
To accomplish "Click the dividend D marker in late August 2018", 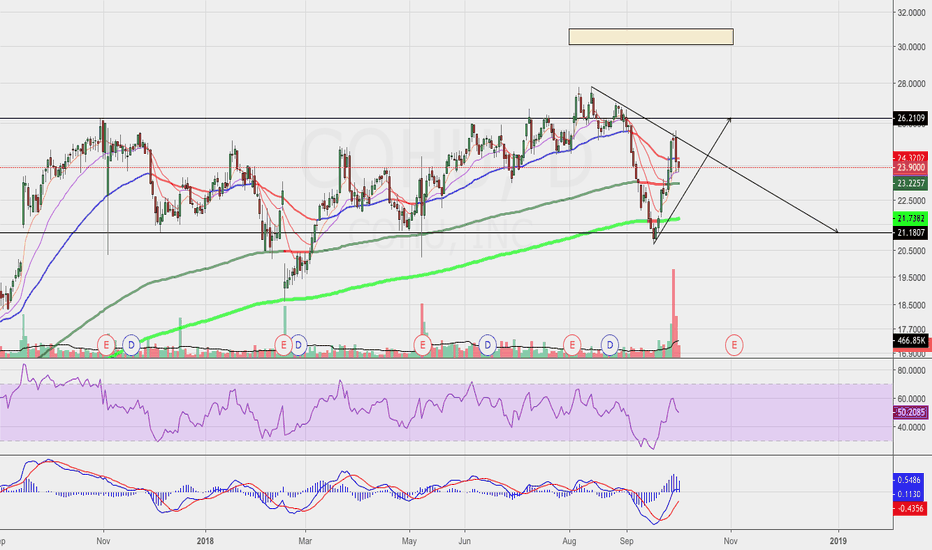I will [x=610, y=345].
